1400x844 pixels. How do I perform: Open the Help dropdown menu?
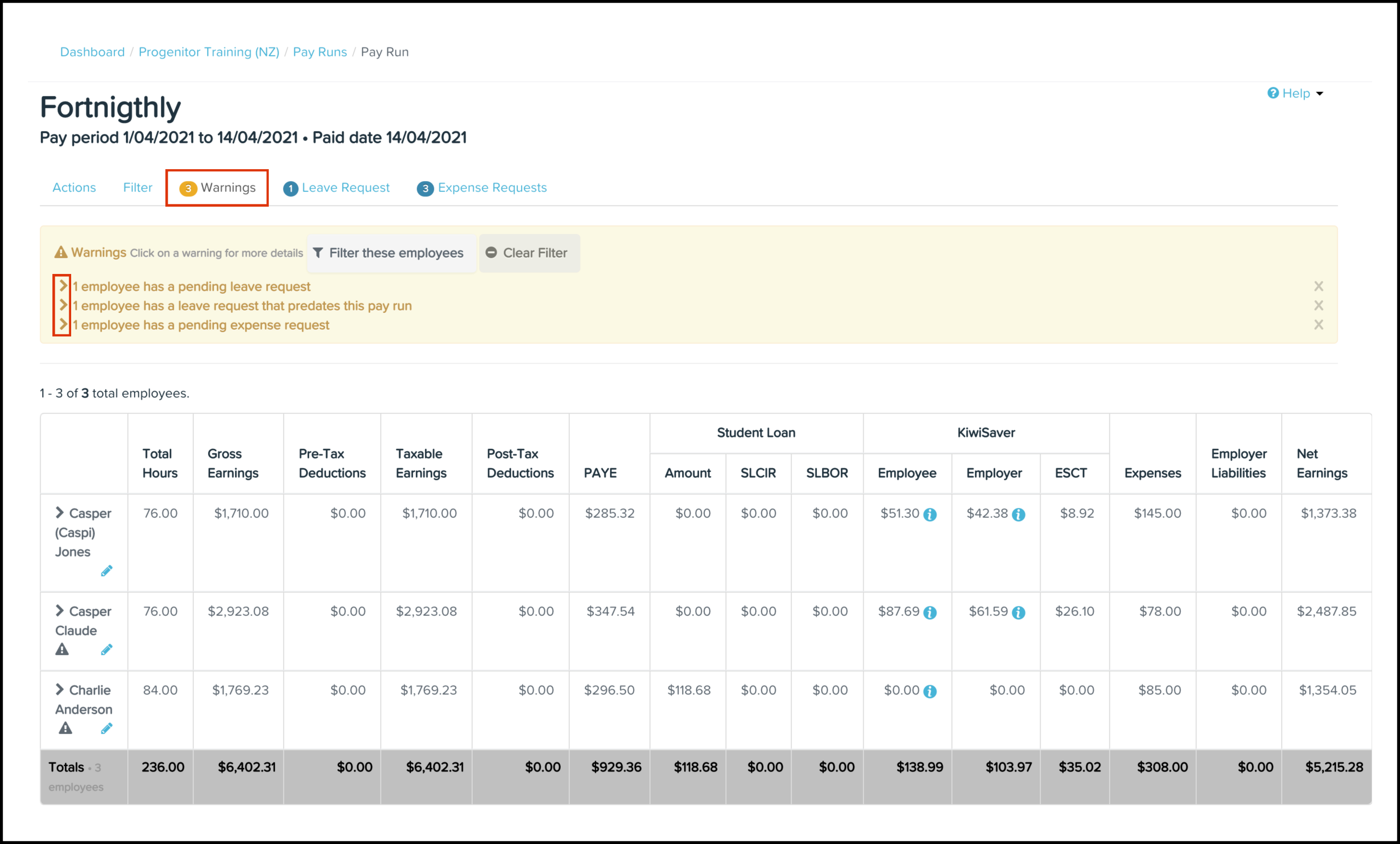pos(1296,93)
